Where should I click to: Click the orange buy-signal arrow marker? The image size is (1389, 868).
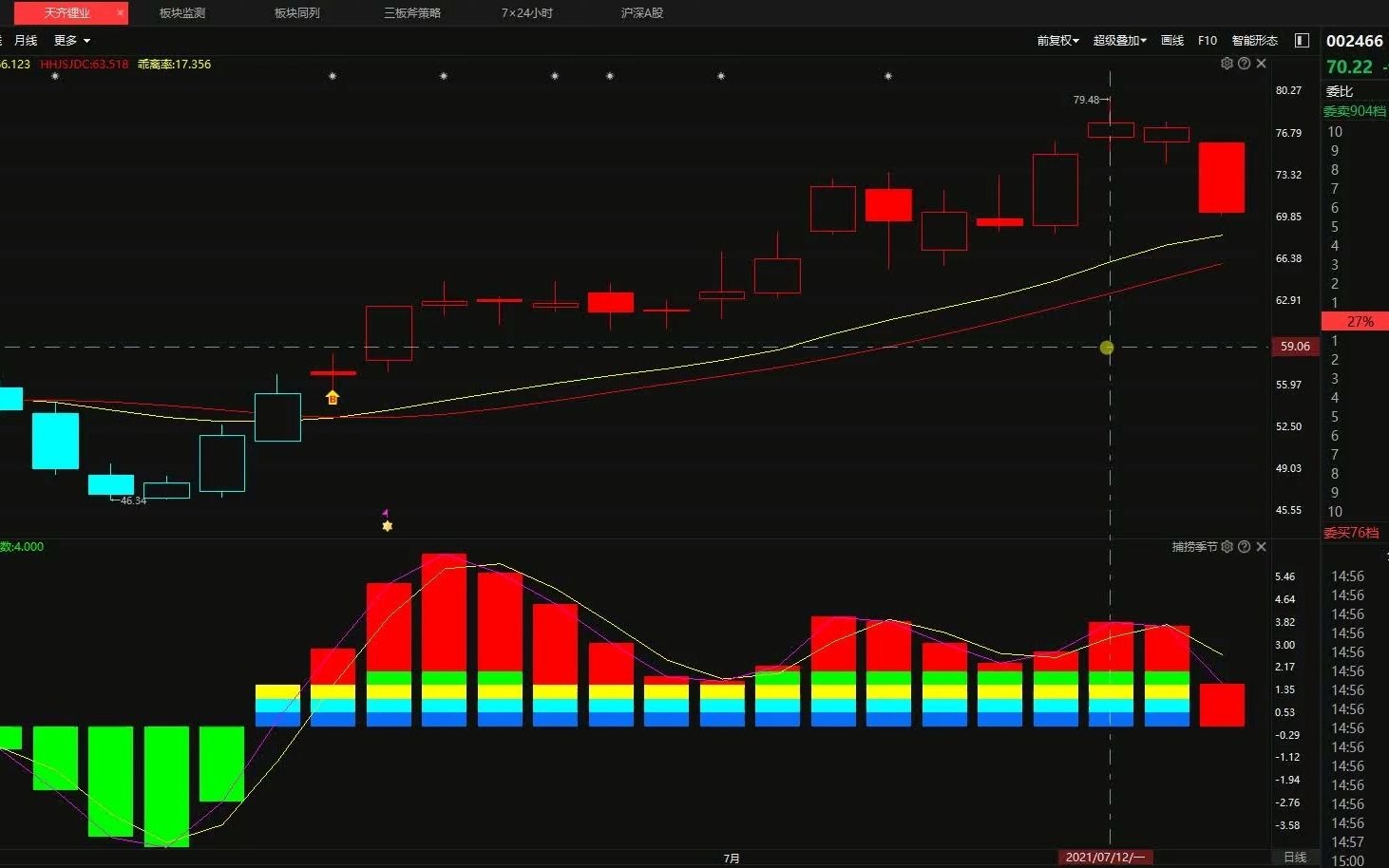coord(333,397)
